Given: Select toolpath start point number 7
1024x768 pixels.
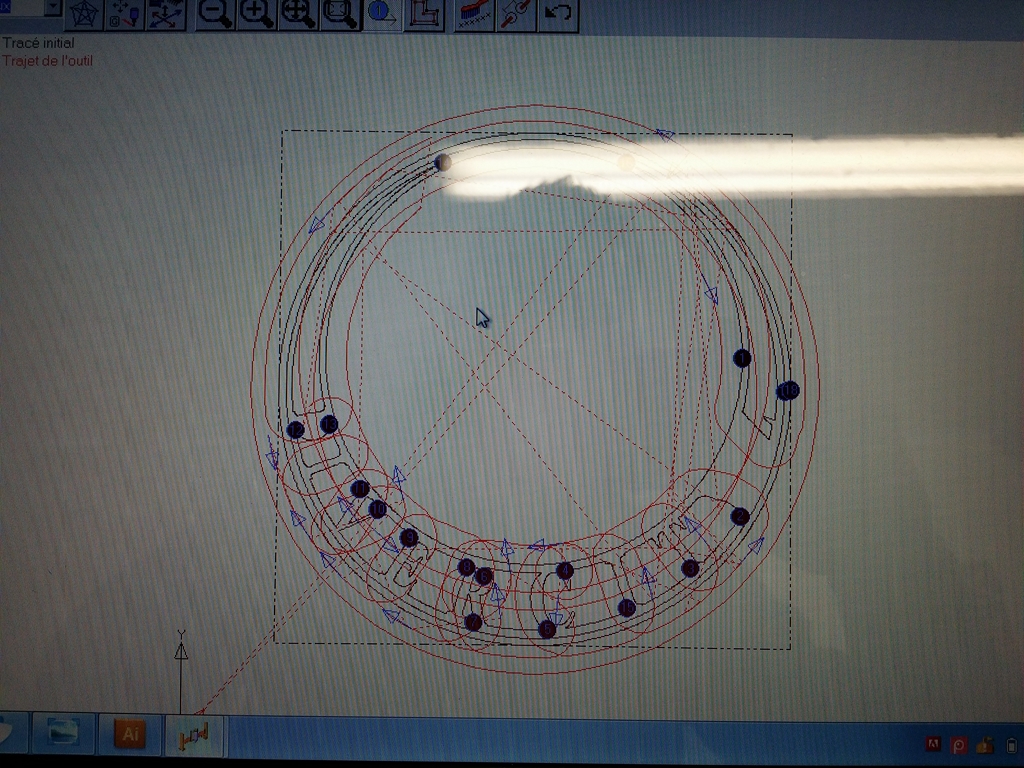Looking at the screenshot, I should (473, 622).
